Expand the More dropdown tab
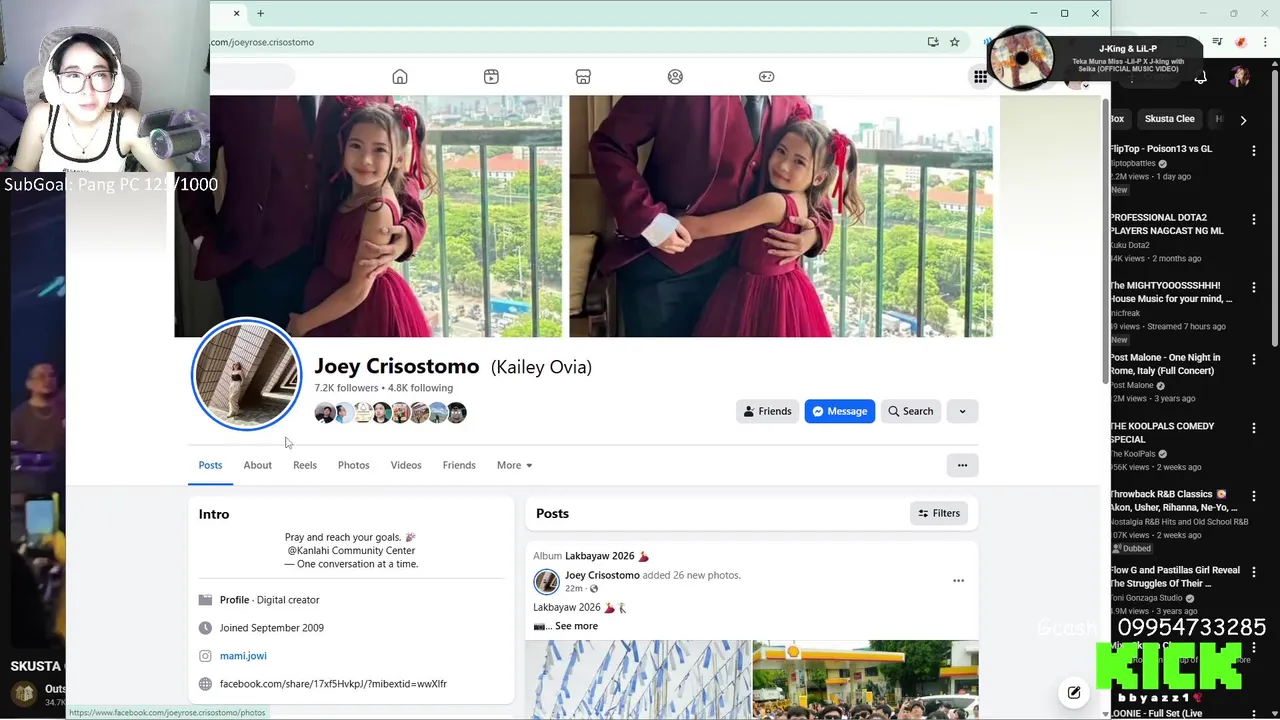 coord(514,465)
